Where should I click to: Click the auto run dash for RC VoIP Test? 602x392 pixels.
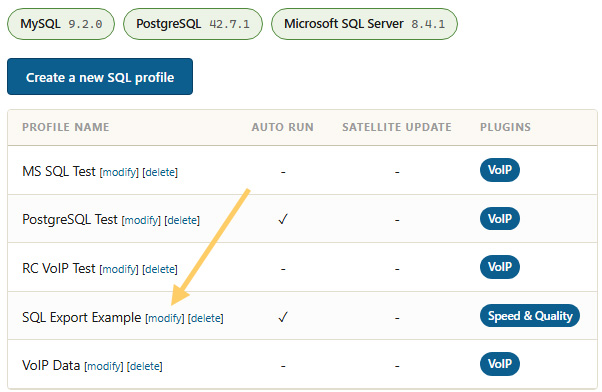(x=283, y=270)
